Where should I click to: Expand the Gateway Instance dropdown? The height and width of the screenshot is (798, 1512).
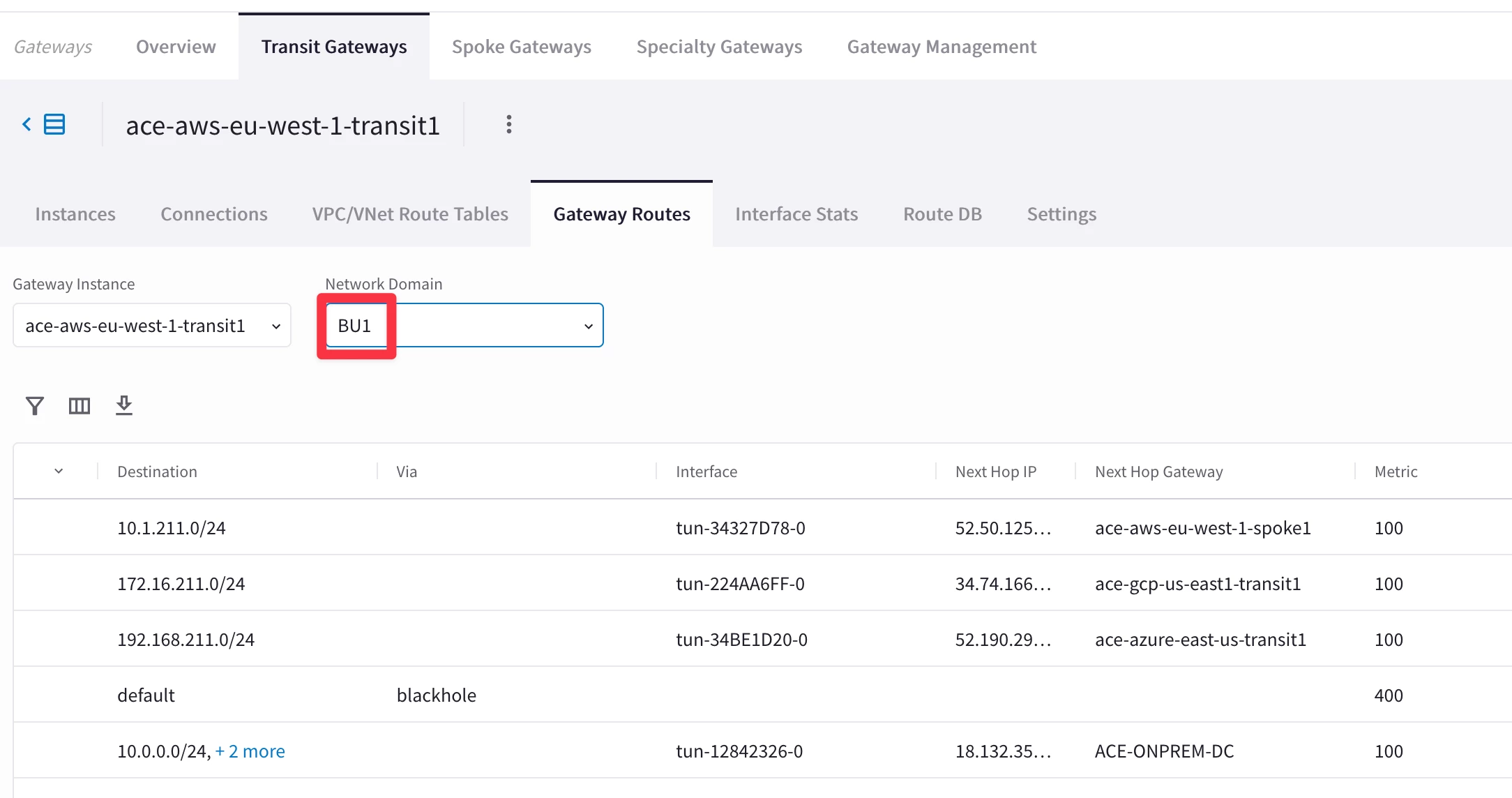tap(151, 326)
